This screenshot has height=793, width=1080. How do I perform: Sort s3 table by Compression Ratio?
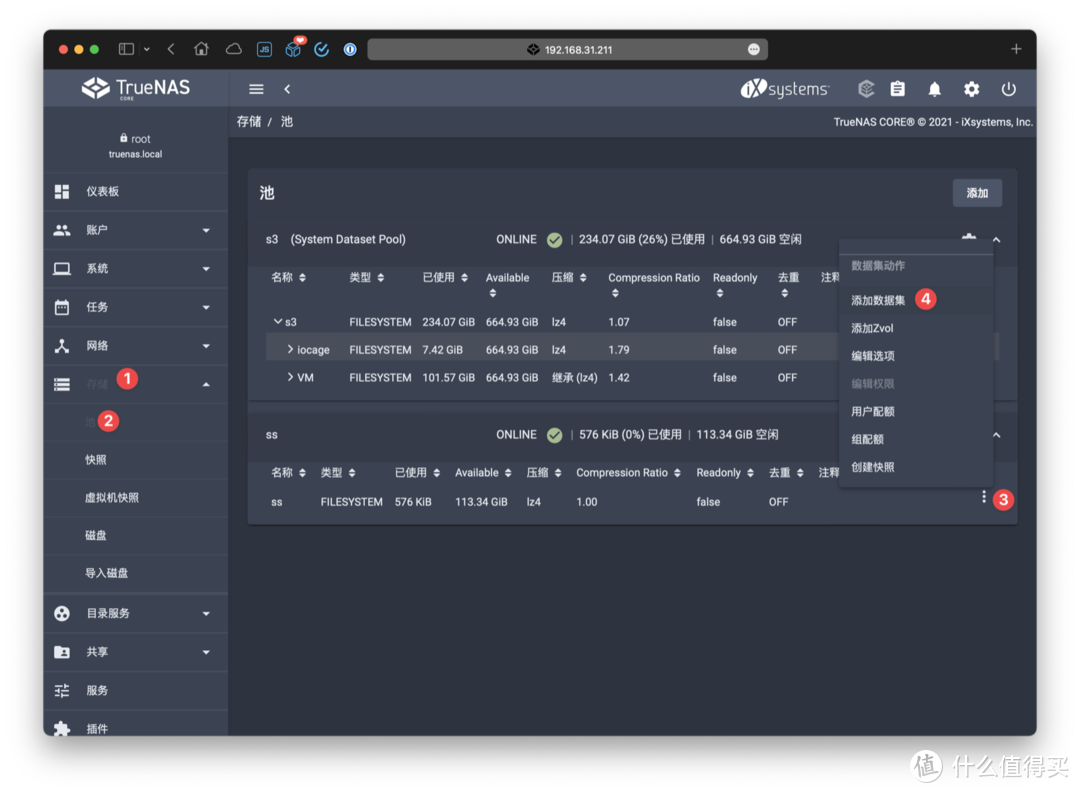click(654, 285)
